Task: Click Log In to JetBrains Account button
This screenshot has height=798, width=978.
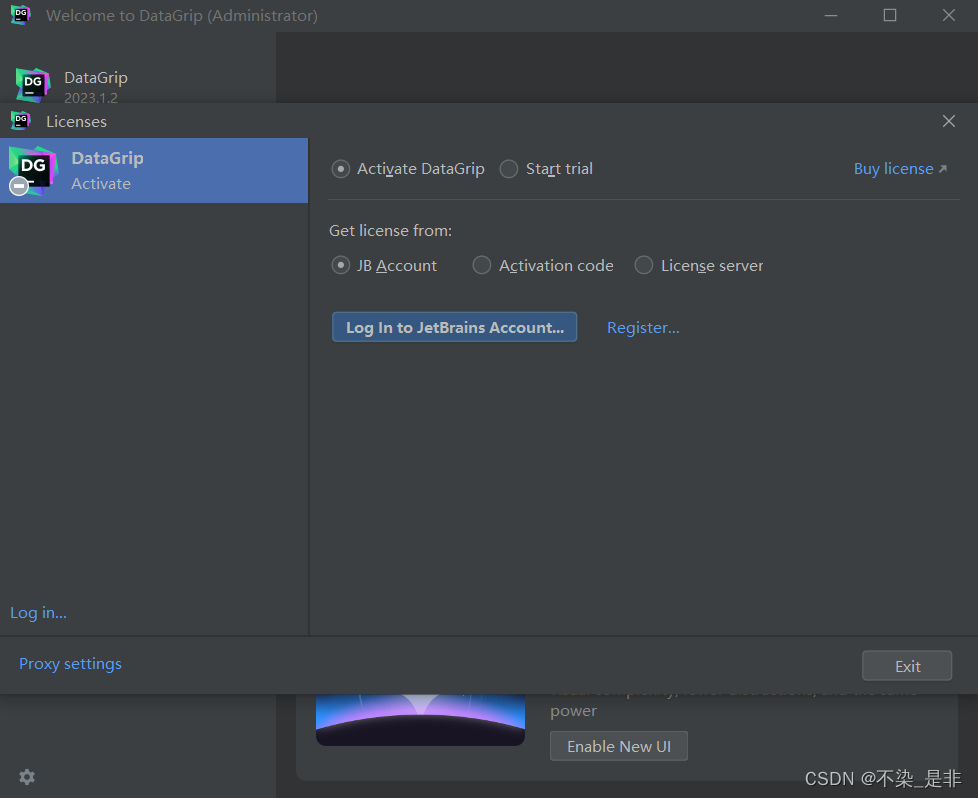Action: [454, 327]
